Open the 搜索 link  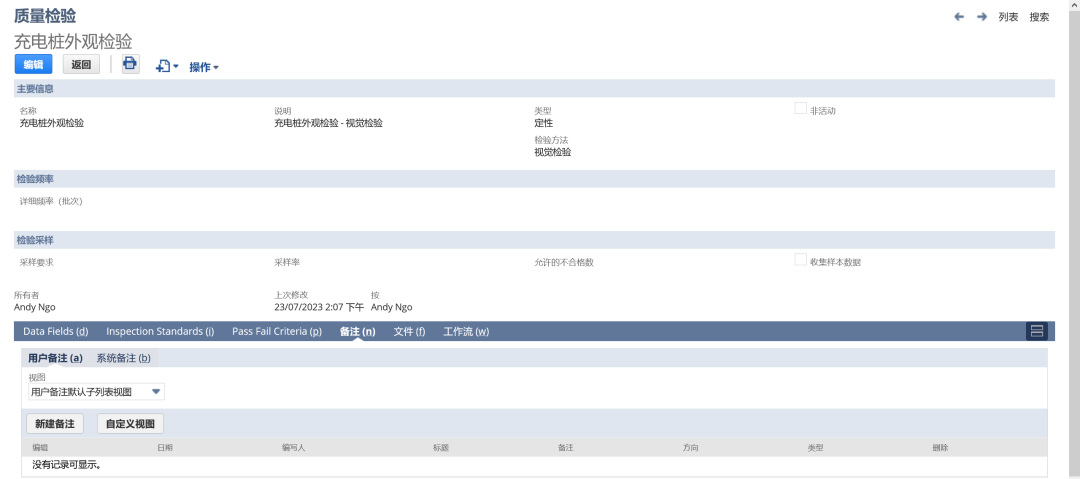(x=1039, y=17)
